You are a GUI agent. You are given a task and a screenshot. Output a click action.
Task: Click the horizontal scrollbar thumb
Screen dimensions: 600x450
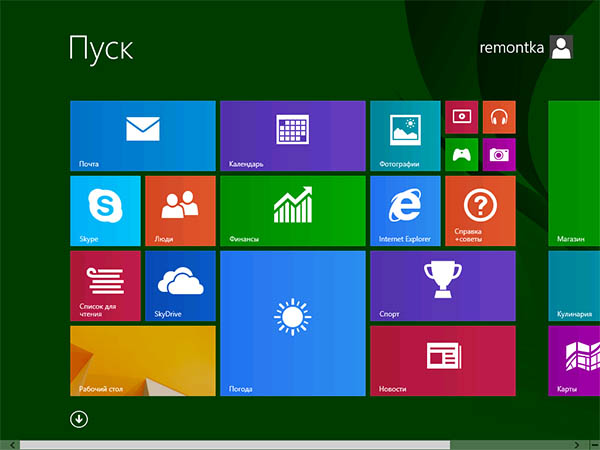coord(235,445)
